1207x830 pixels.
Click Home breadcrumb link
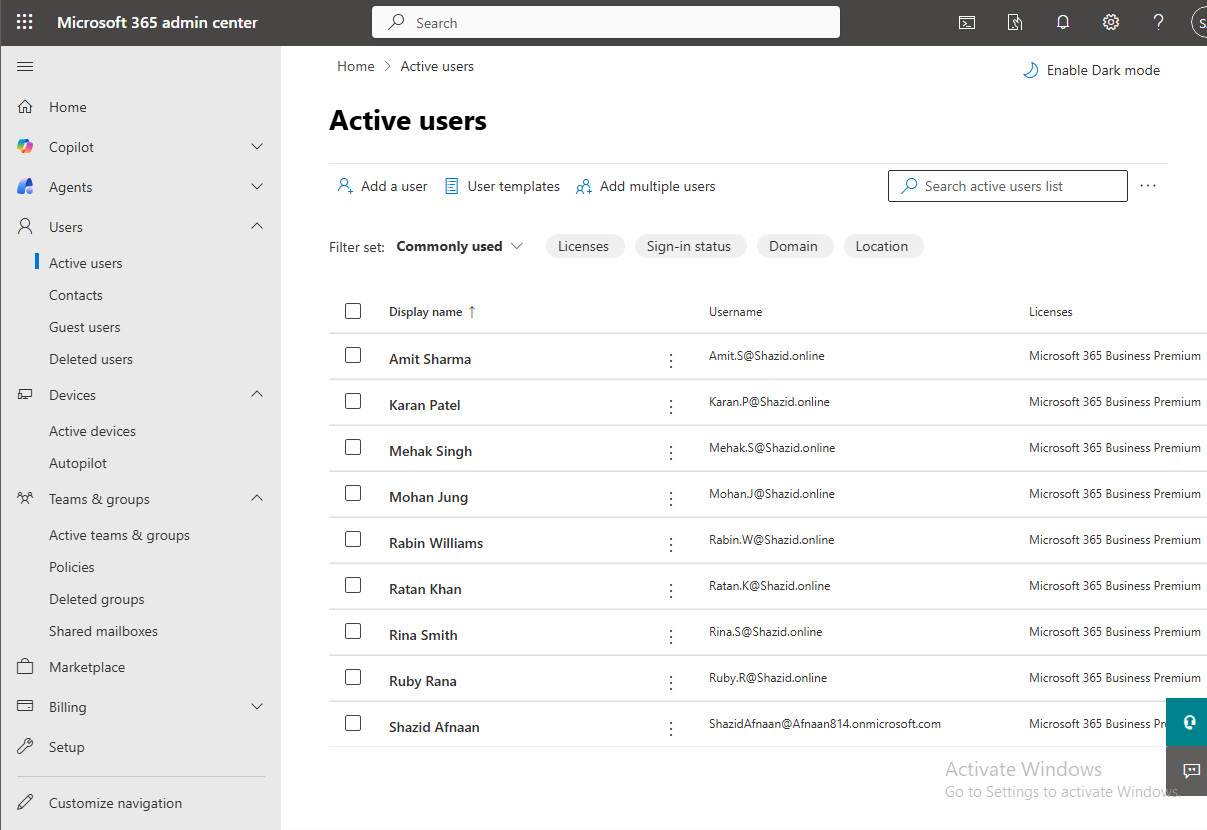pos(356,66)
